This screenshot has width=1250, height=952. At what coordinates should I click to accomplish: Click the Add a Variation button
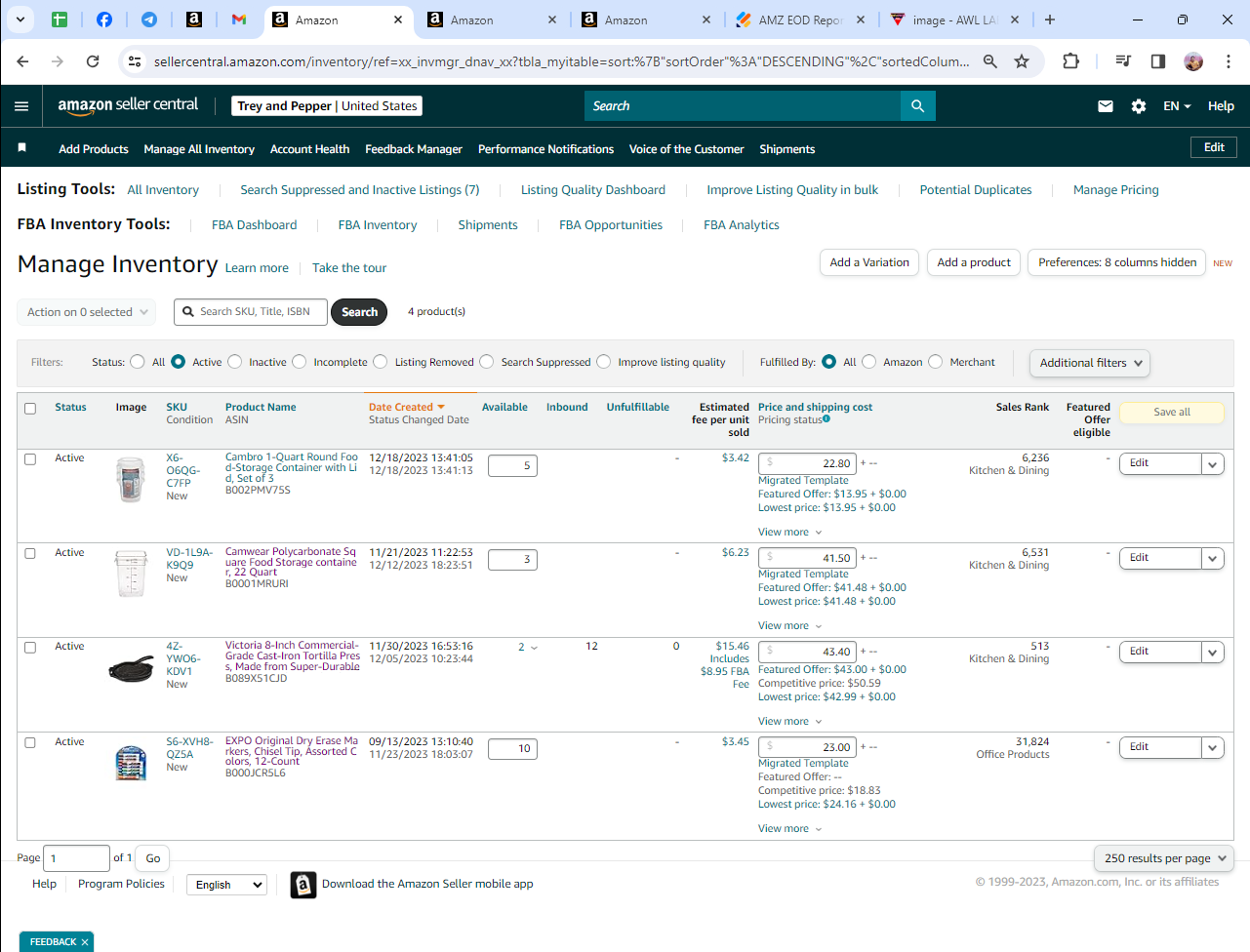[x=869, y=262]
